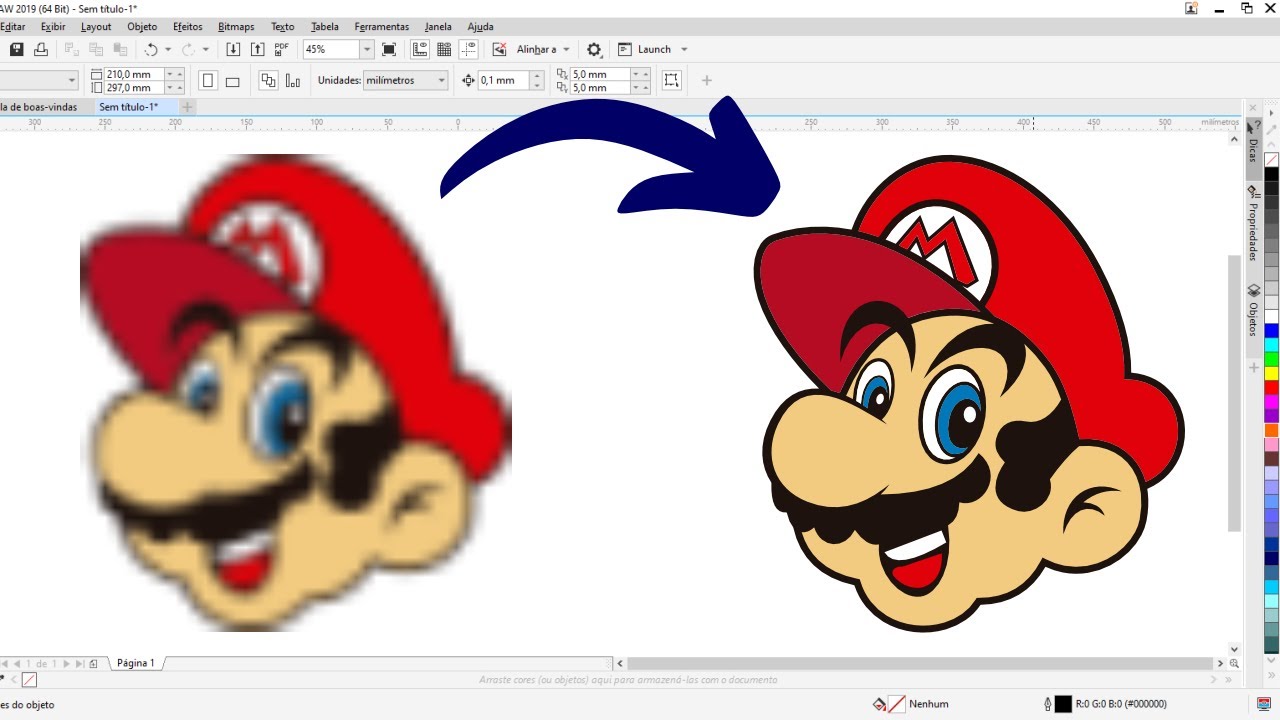The image size is (1280, 720).
Task: Click the add page icon
Action: pos(93,663)
